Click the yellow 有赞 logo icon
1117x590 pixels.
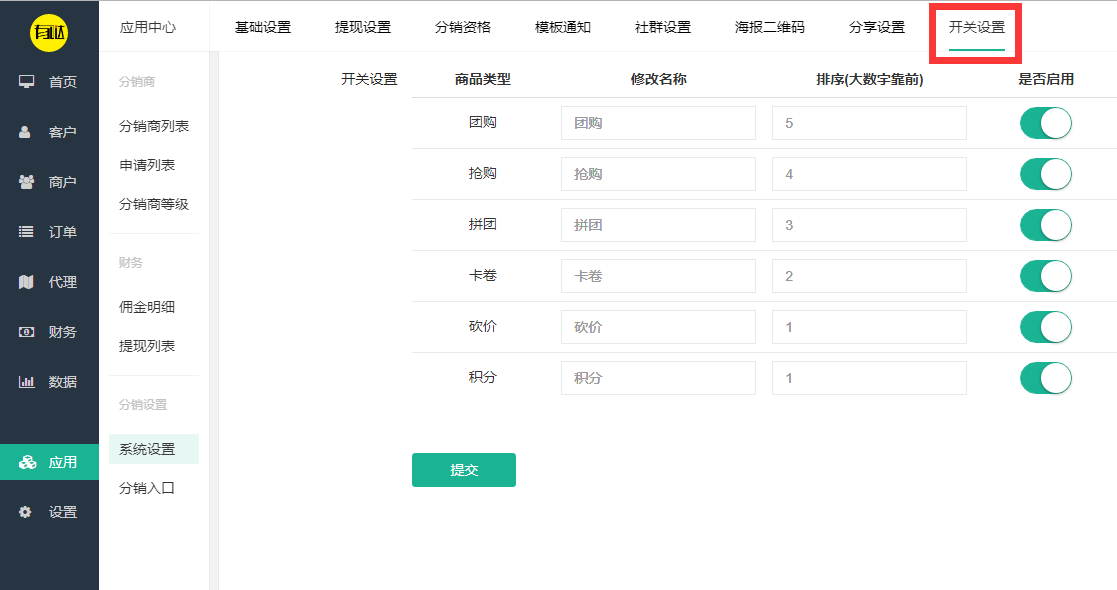pos(49,32)
